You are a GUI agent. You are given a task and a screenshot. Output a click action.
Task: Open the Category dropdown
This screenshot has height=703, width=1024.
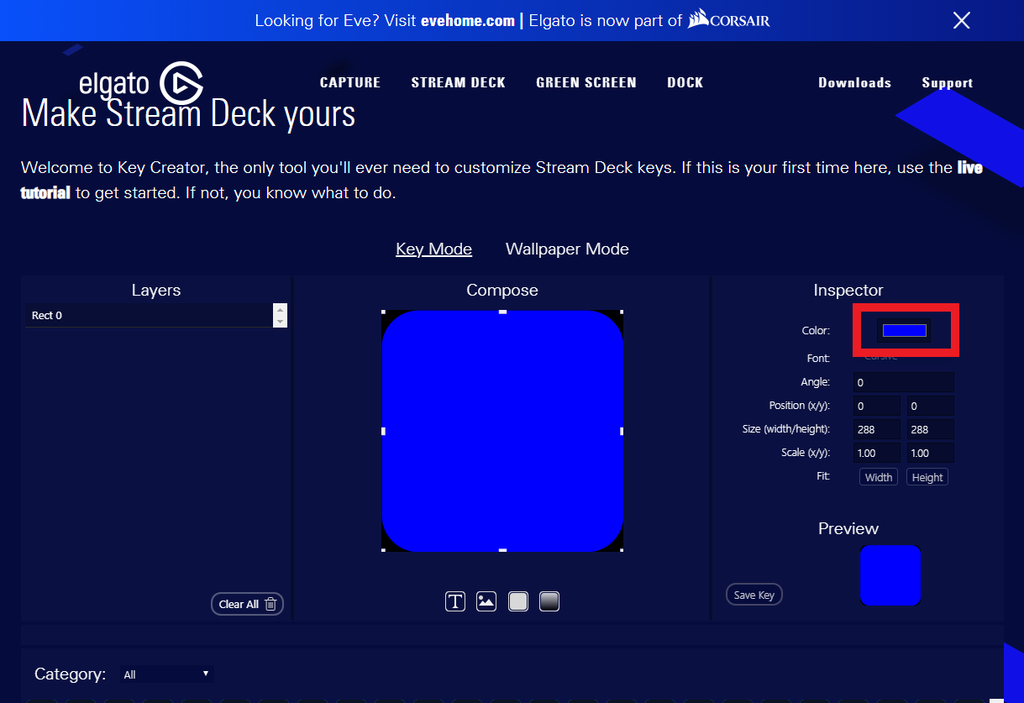(x=167, y=674)
